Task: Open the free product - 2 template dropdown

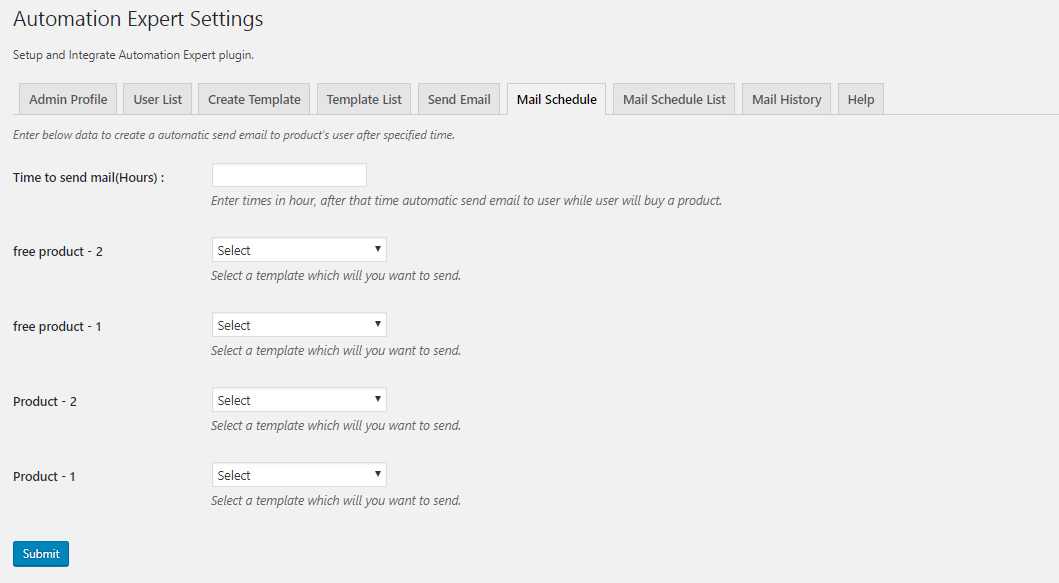Action: point(299,250)
